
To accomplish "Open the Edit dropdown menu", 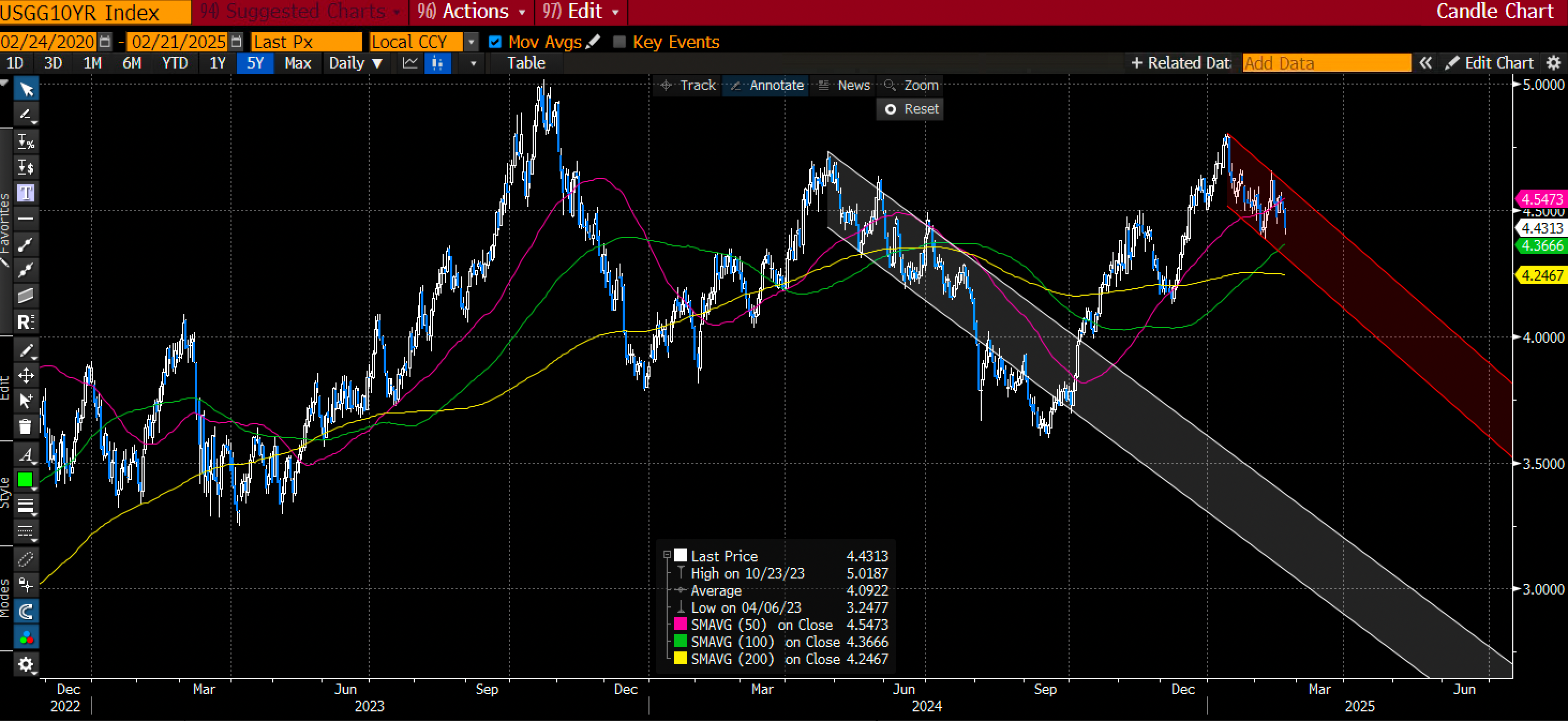I will click(x=581, y=12).
